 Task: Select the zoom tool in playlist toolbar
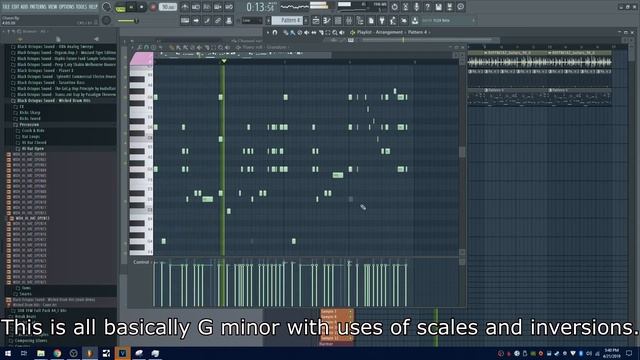coord(335,33)
